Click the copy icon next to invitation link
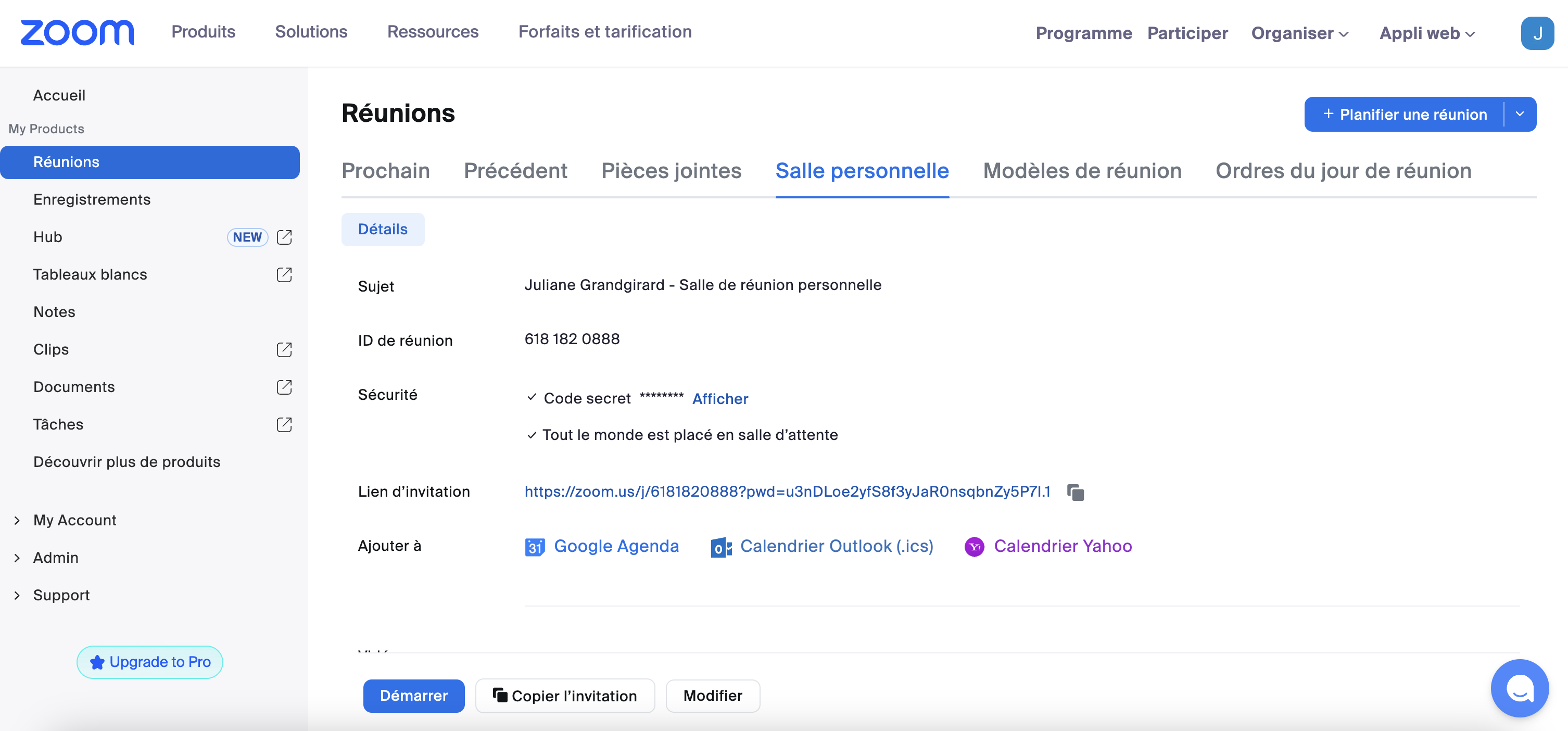 point(1076,492)
